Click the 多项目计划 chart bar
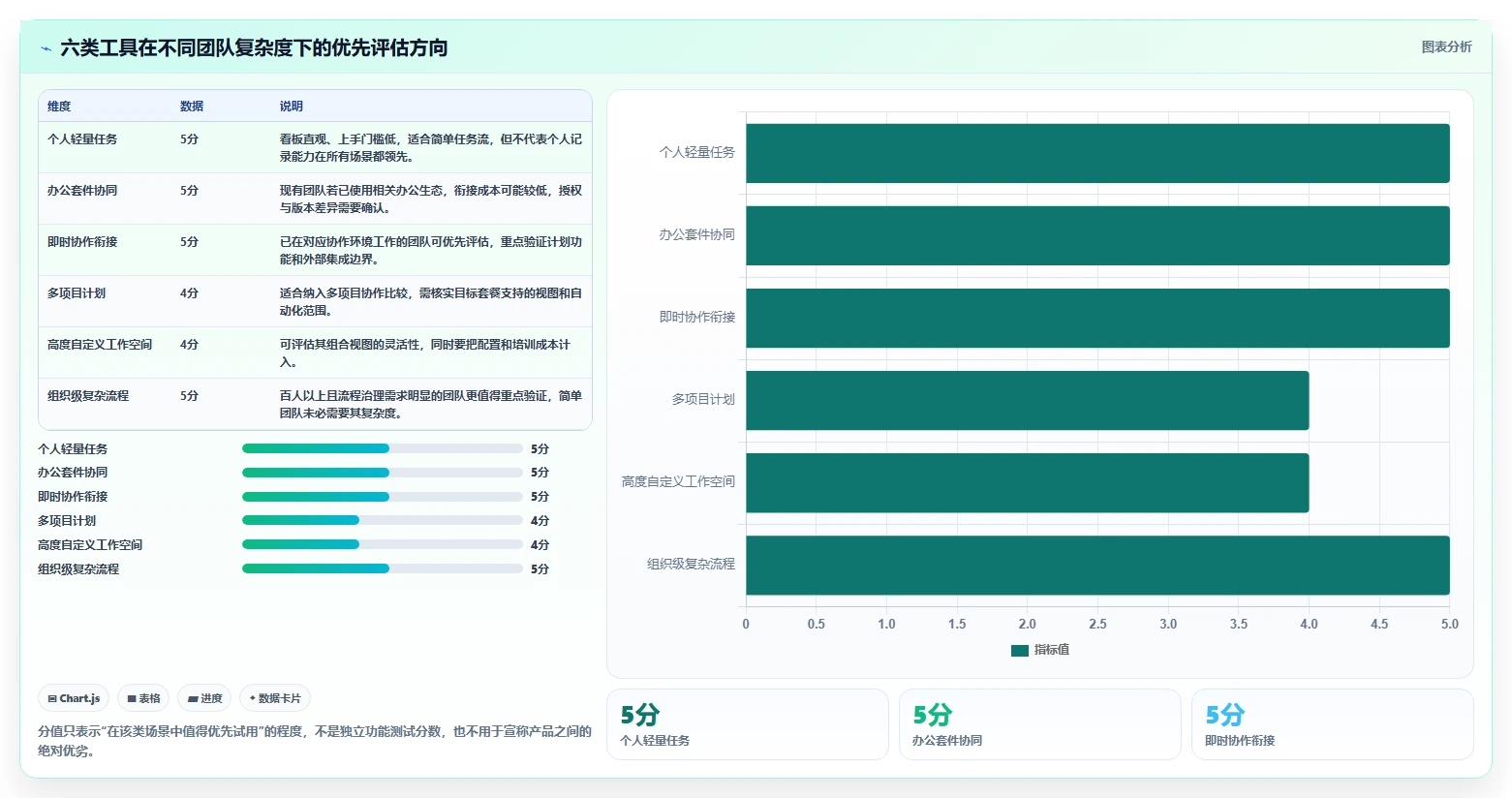The height and width of the screenshot is (798, 1512). click(1027, 400)
